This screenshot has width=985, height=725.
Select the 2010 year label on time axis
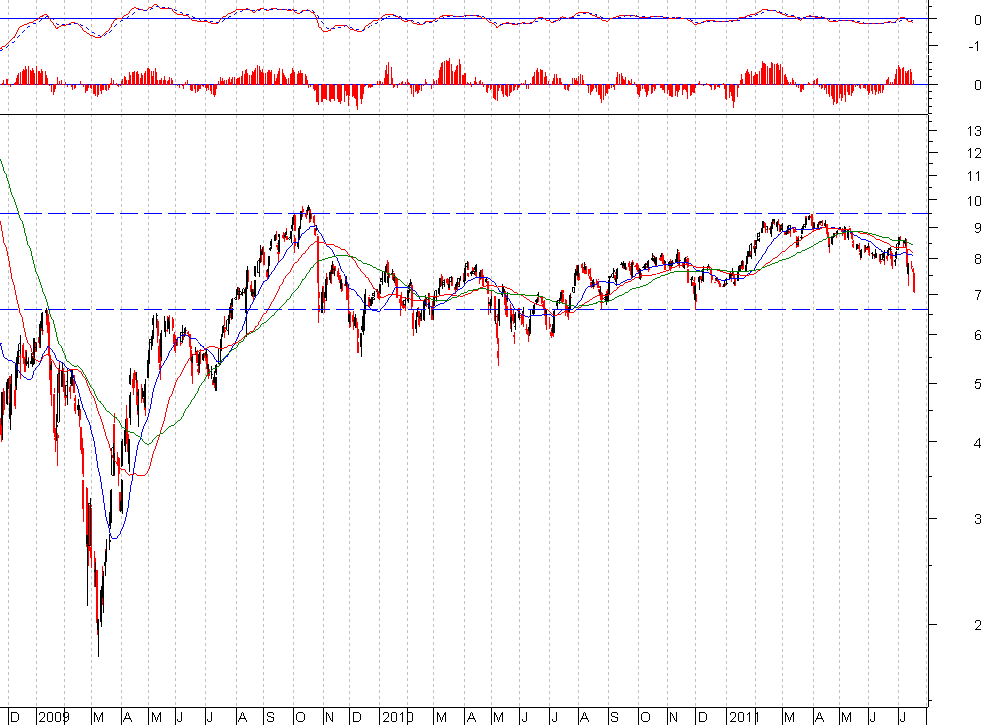click(x=397, y=717)
